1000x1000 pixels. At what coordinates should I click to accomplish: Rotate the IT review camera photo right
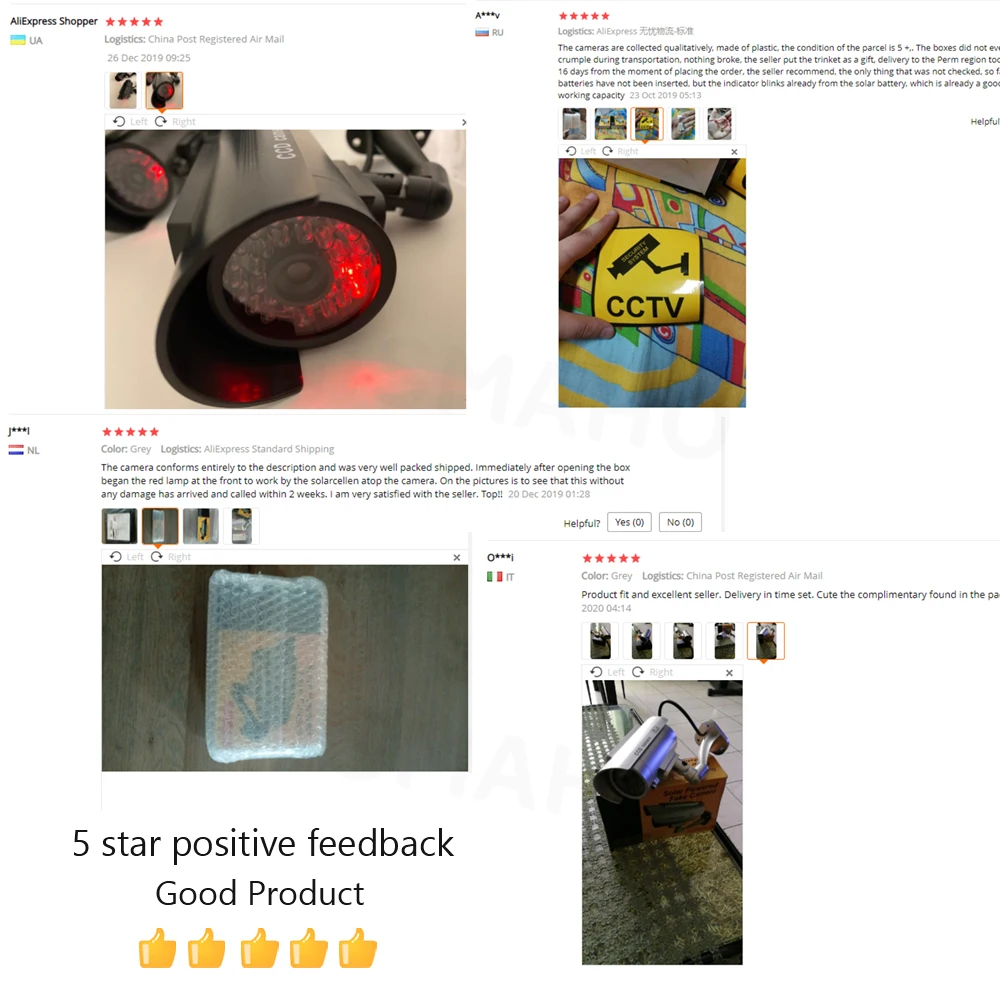coord(652,672)
